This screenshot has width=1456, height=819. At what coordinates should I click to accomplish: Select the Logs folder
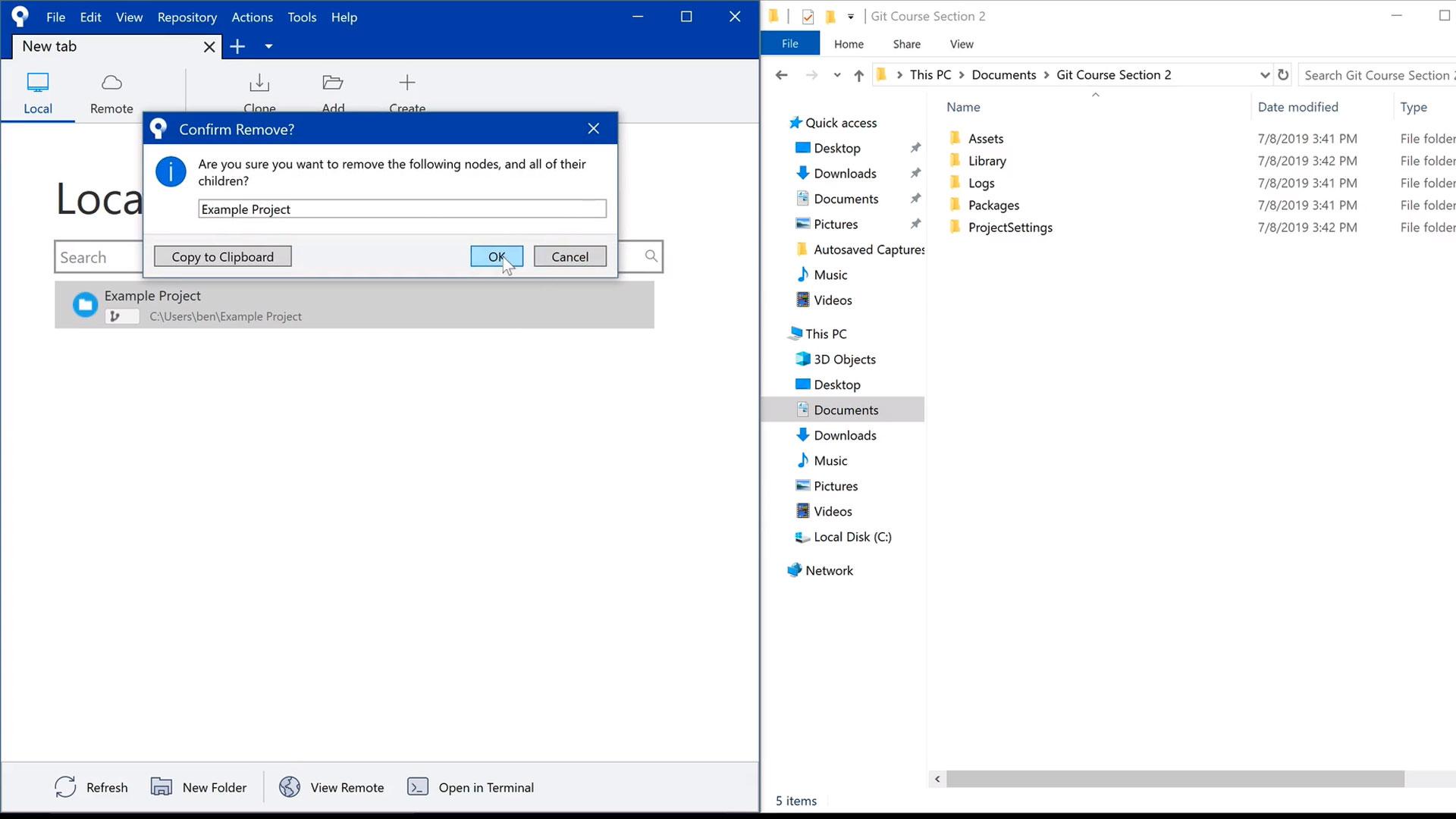click(981, 183)
